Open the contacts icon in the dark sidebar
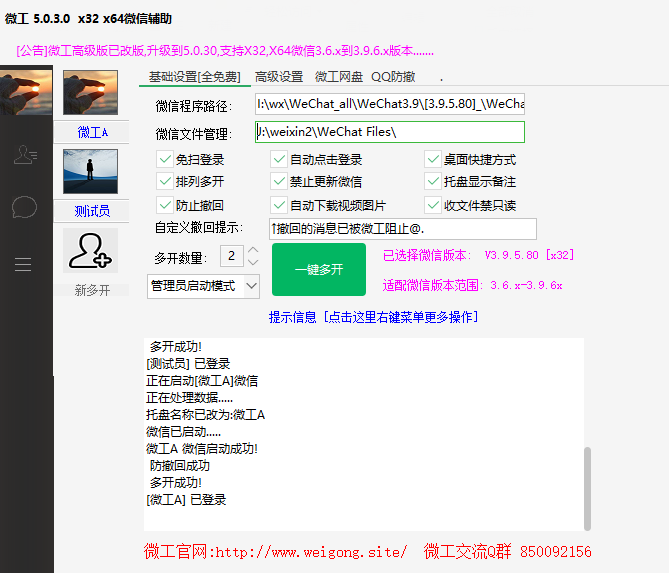Screen dimensions: 669x573 pyautogui.click(x=25, y=155)
